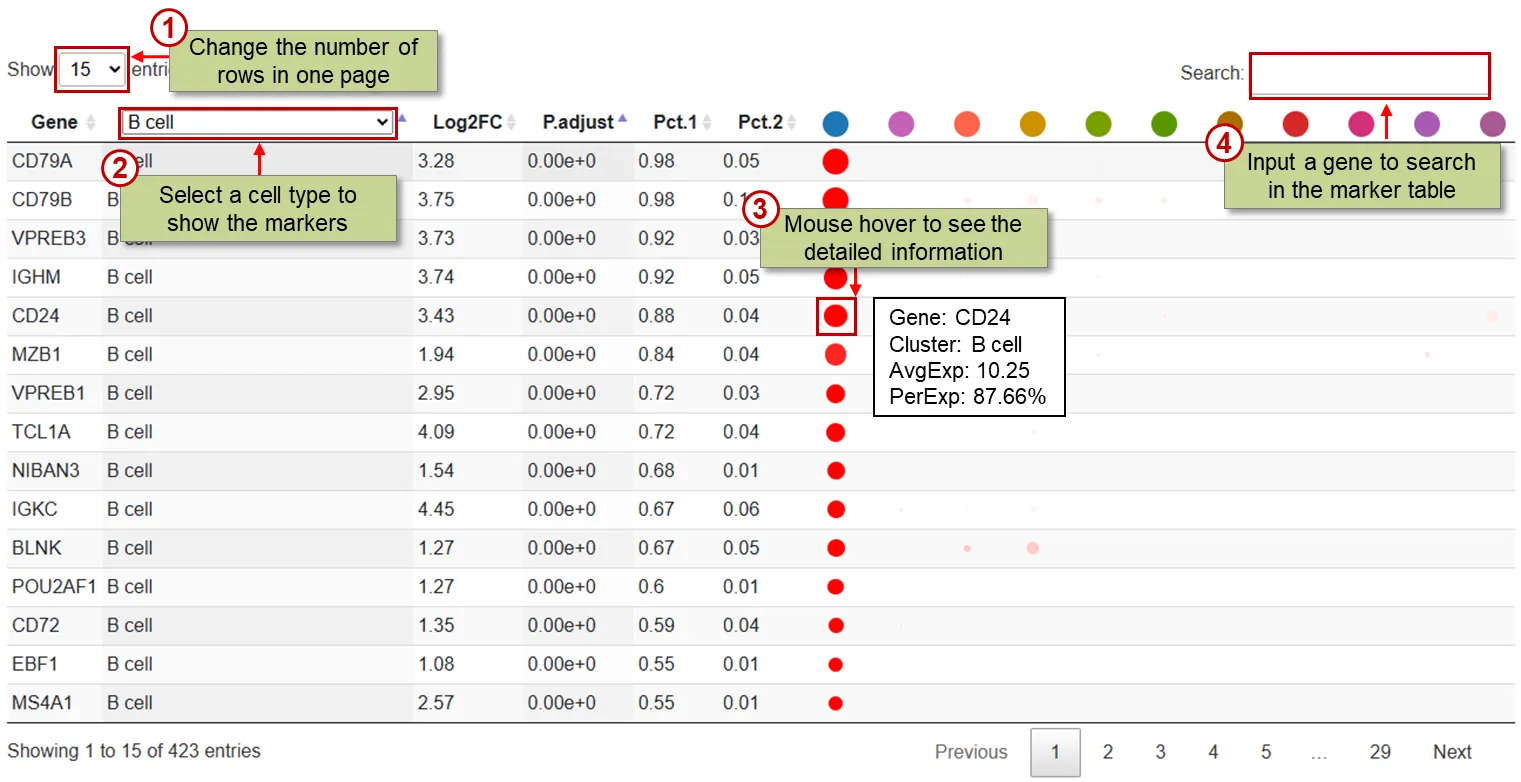Screen dimensions: 1521x782
Task: Click the blue cluster dot in header
Action: (835, 124)
